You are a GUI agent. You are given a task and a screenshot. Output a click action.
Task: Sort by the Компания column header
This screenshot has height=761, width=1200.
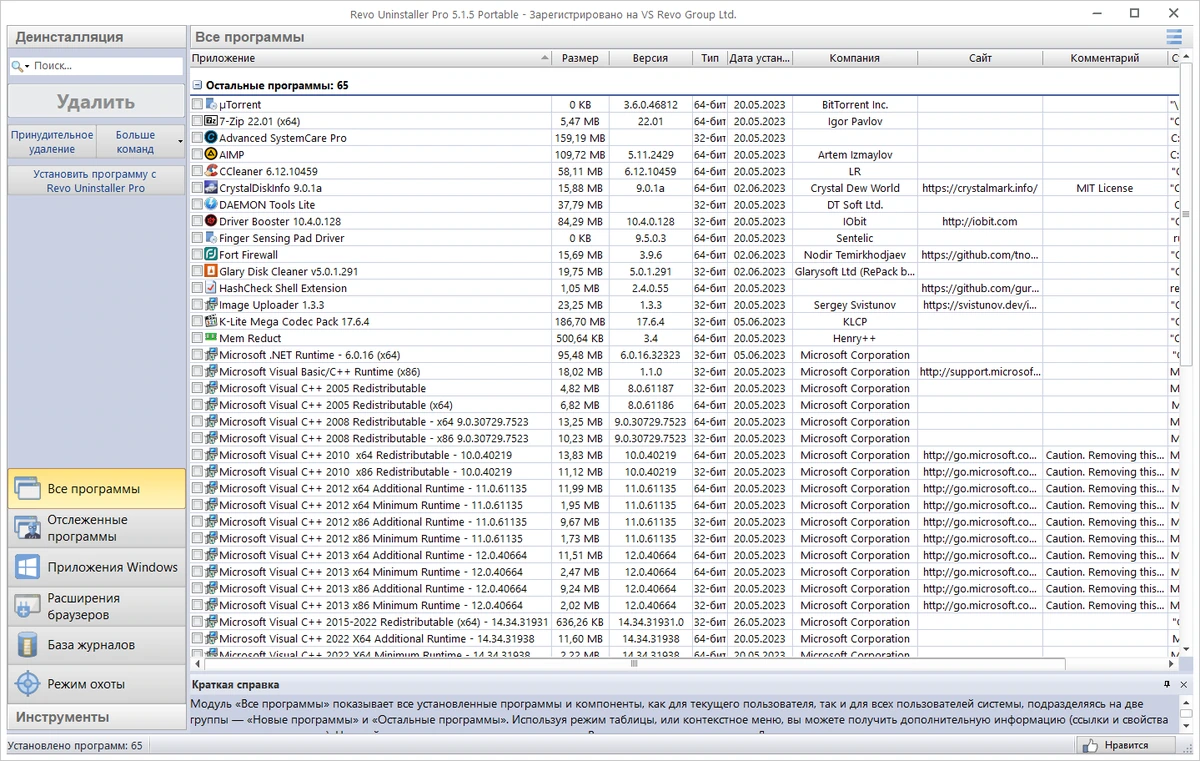pyautogui.click(x=855, y=58)
